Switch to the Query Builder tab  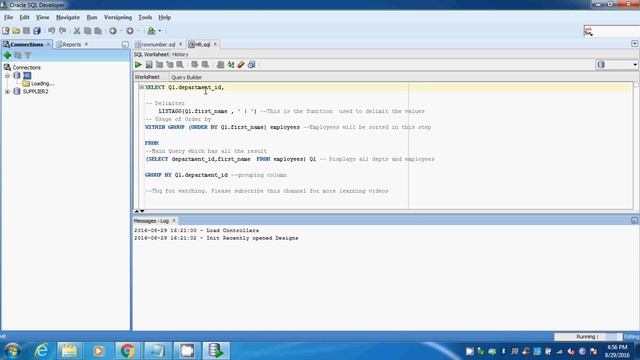pos(186,77)
